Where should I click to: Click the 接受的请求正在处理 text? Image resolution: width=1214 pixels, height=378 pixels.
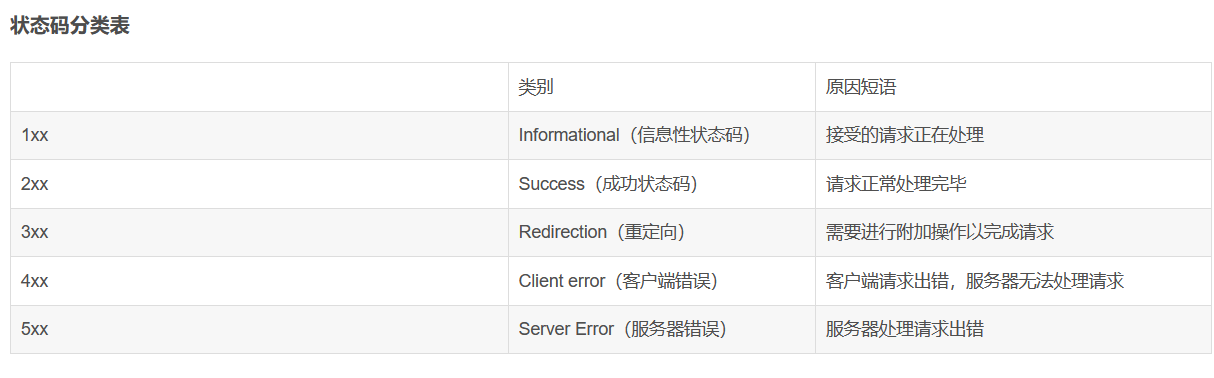pos(905,135)
